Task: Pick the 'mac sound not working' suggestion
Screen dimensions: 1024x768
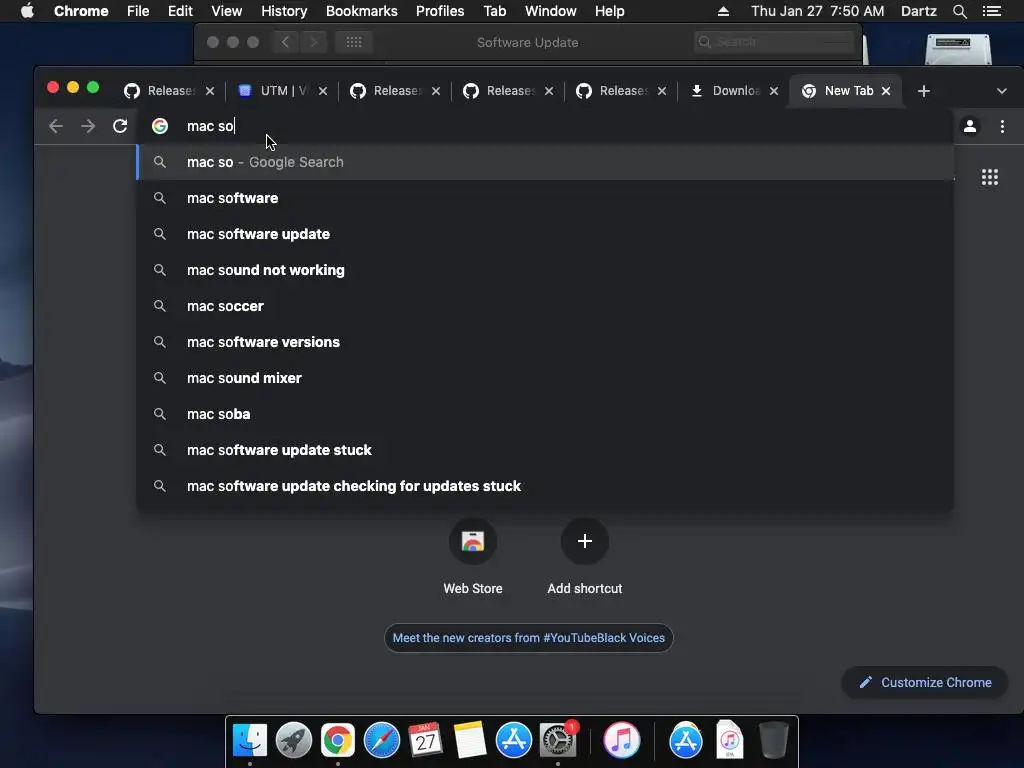Action: click(545, 270)
